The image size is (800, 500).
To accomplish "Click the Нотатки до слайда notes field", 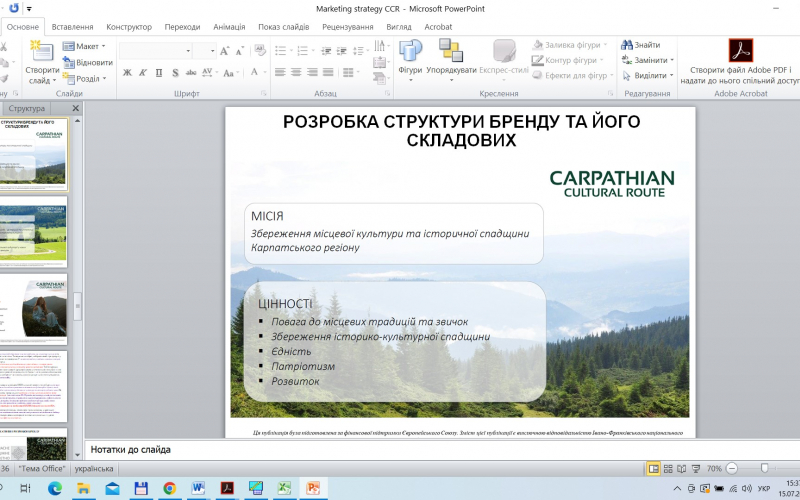I will (442, 449).
